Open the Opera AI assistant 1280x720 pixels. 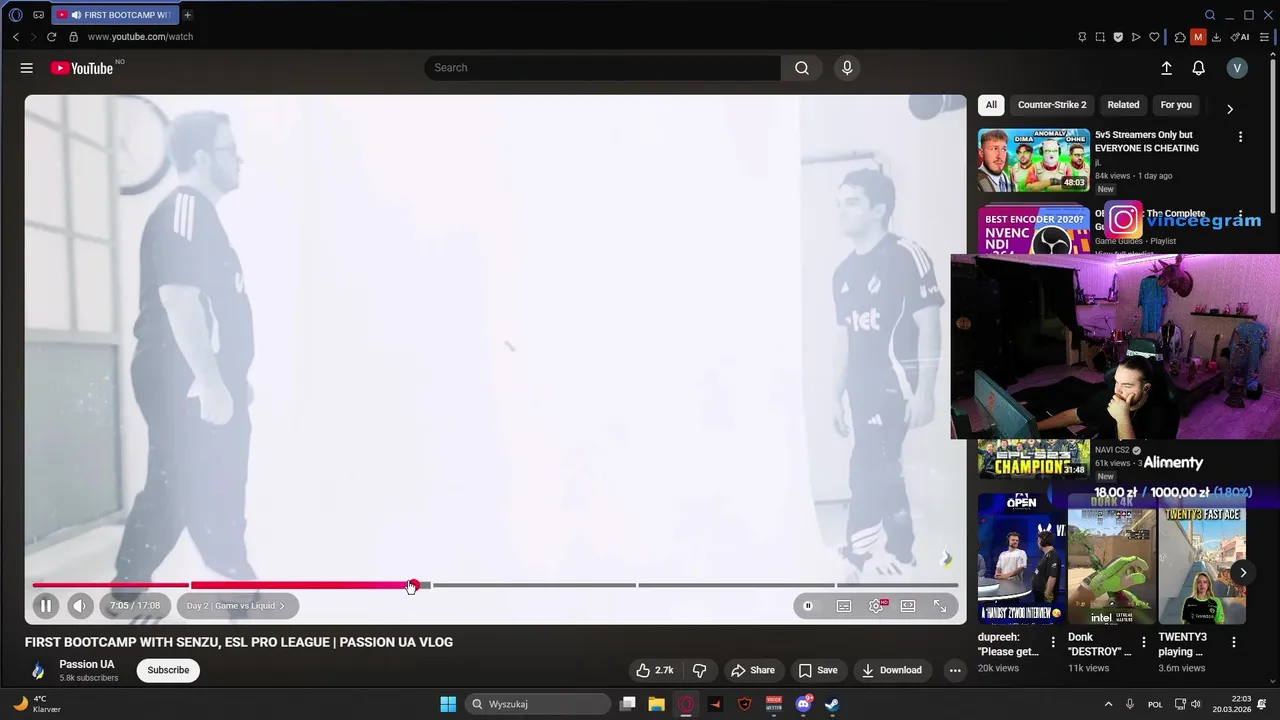click(x=1240, y=37)
